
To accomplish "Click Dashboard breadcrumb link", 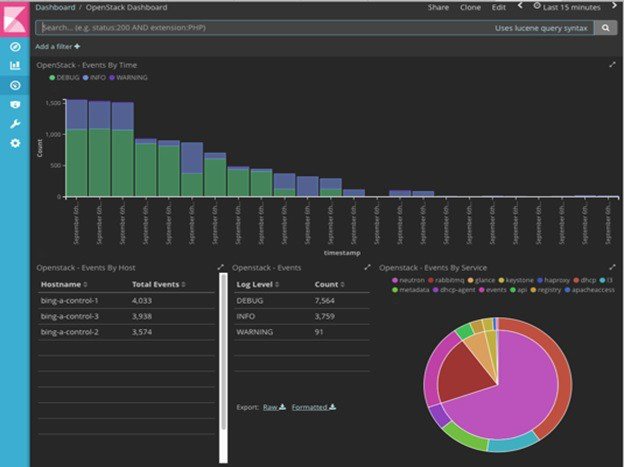I will (x=55, y=7).
